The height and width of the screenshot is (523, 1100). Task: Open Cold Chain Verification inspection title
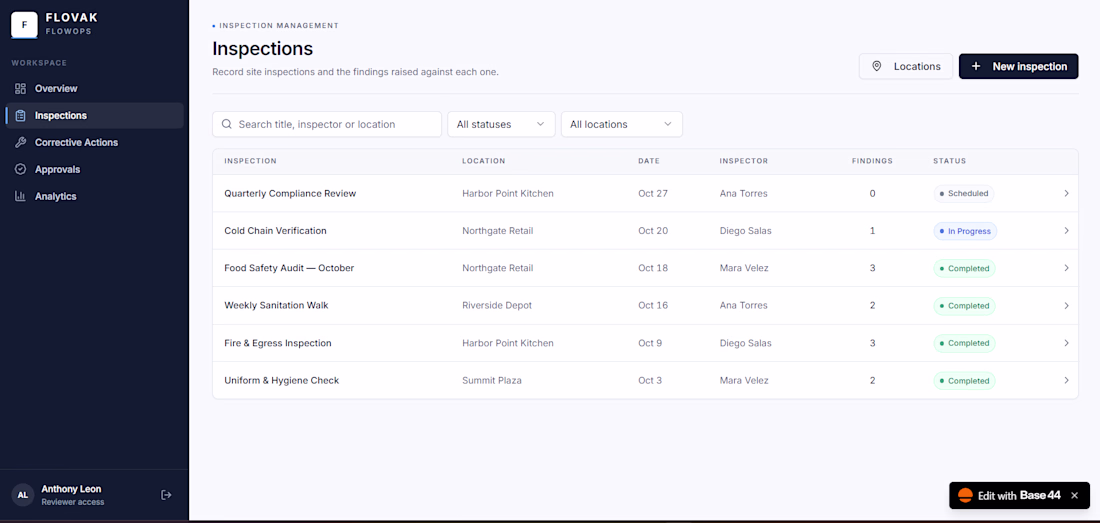pyautogui.click(x=275, y=231)
